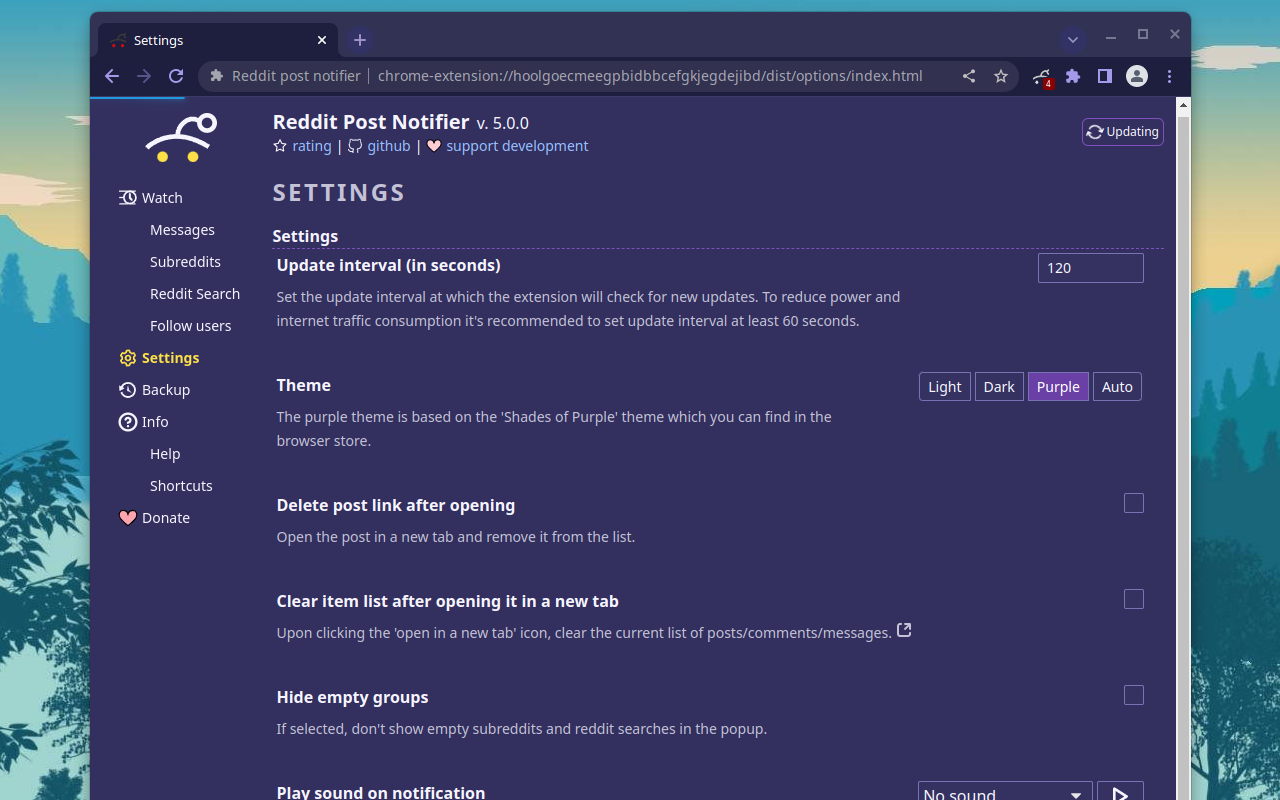The height and width of the screenshot is (800, 1280).
Task: Click the rating link
Action: (x=311, y=146)
